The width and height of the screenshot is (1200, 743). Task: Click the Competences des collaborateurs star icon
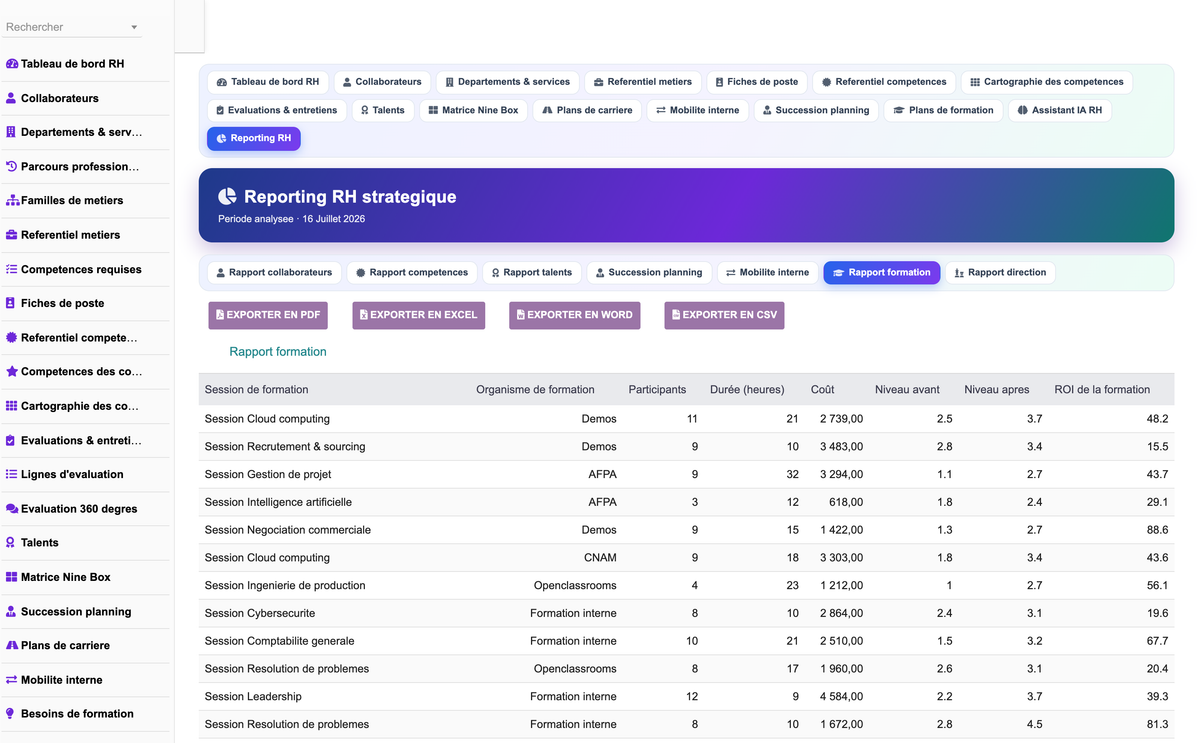click(12, 371)
